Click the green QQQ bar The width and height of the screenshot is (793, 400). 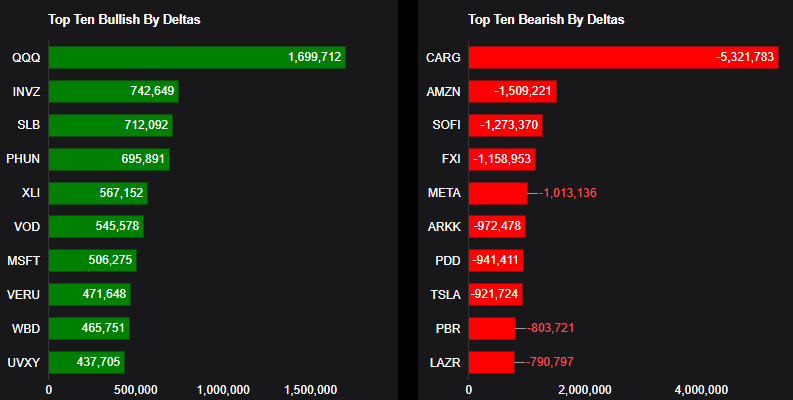(197, 58)
